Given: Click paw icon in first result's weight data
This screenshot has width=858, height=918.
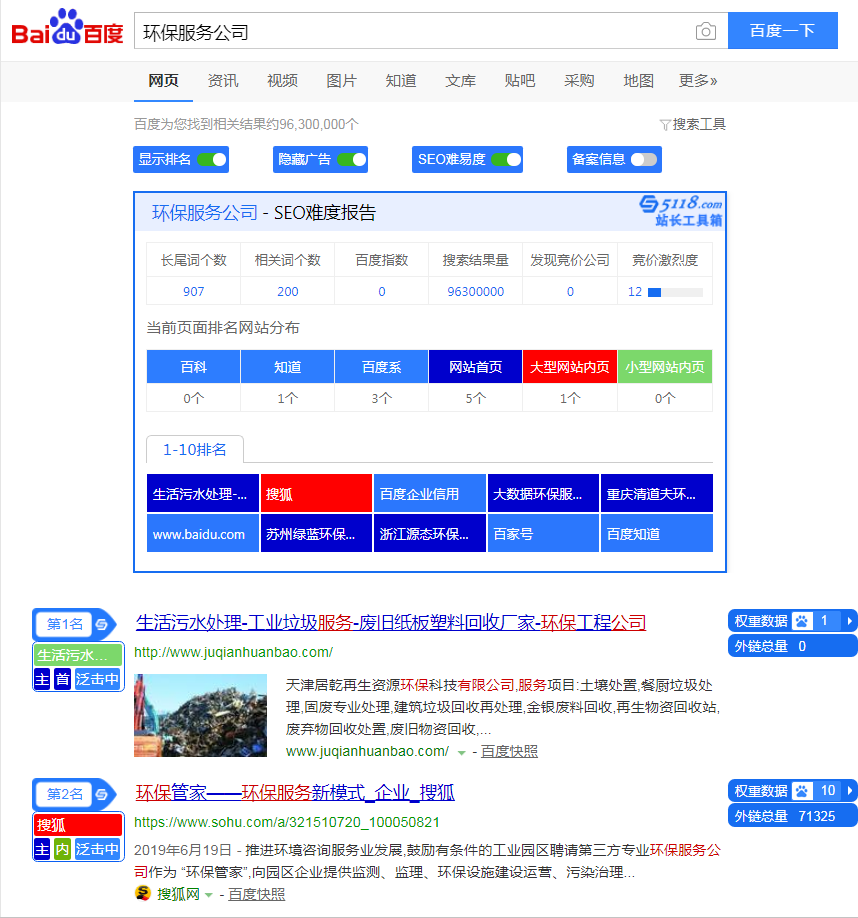Looking at the screenshot, I should point(802,621).
